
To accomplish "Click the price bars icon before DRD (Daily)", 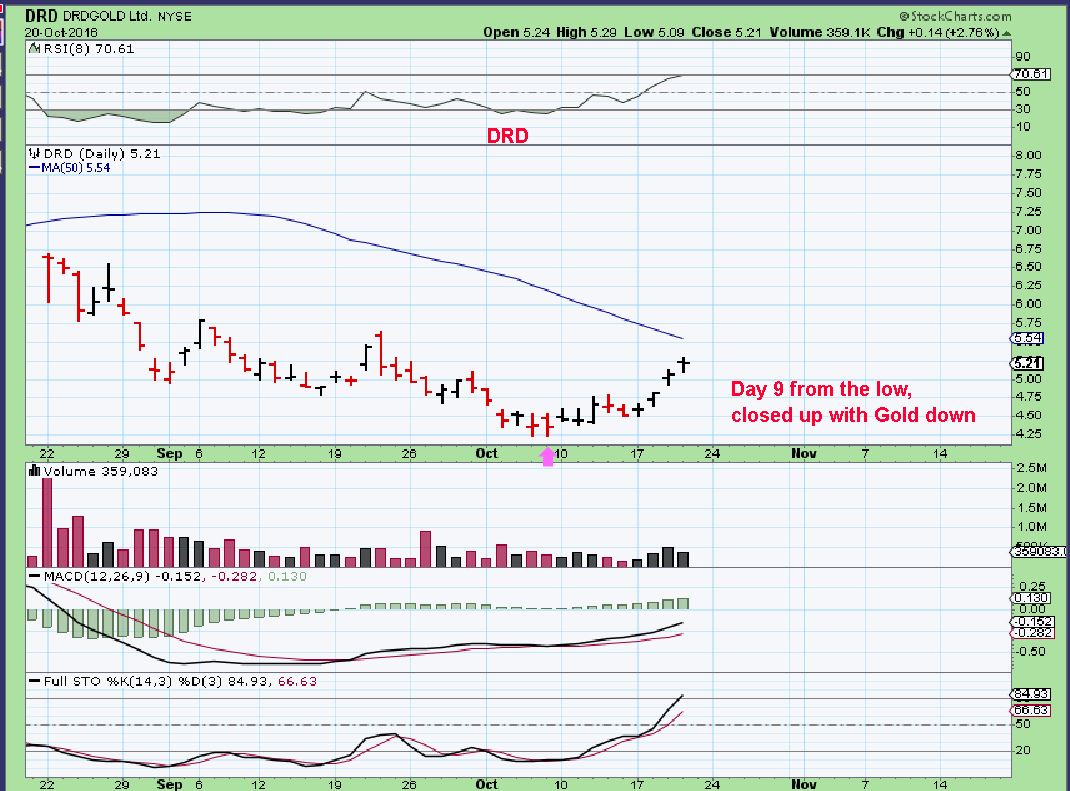I will [34, 154].
